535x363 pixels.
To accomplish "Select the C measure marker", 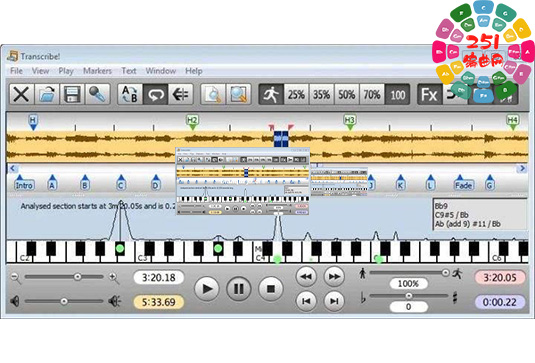I will pyautogui.click(x=121, y=184).
